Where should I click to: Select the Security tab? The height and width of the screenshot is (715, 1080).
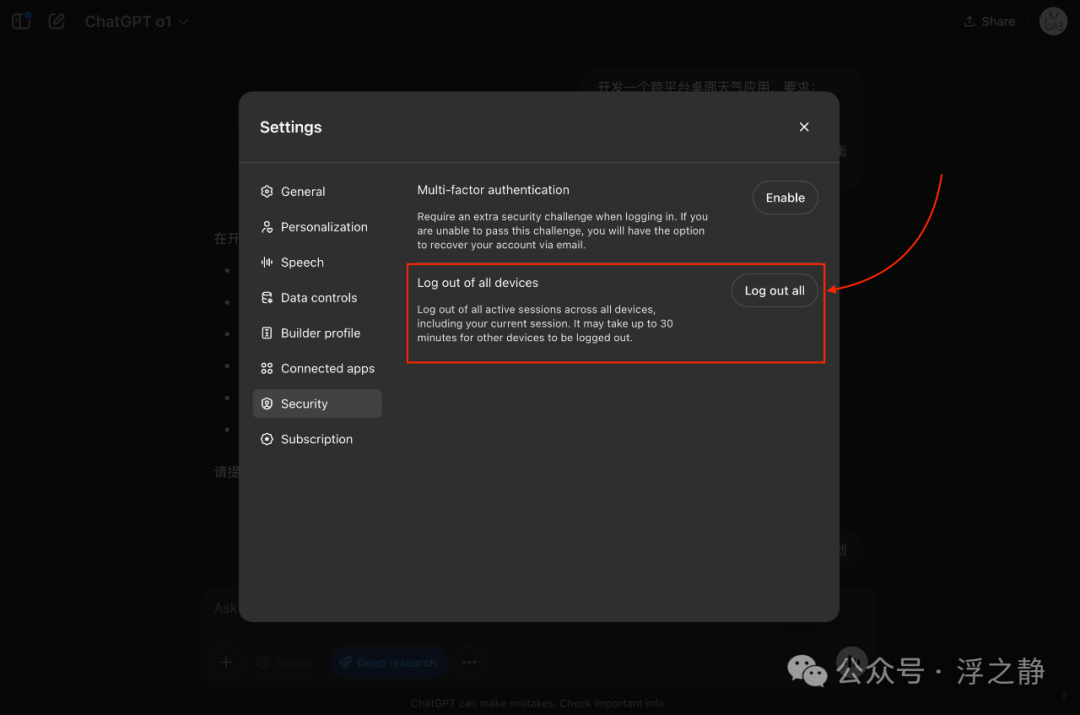[317, 404]
